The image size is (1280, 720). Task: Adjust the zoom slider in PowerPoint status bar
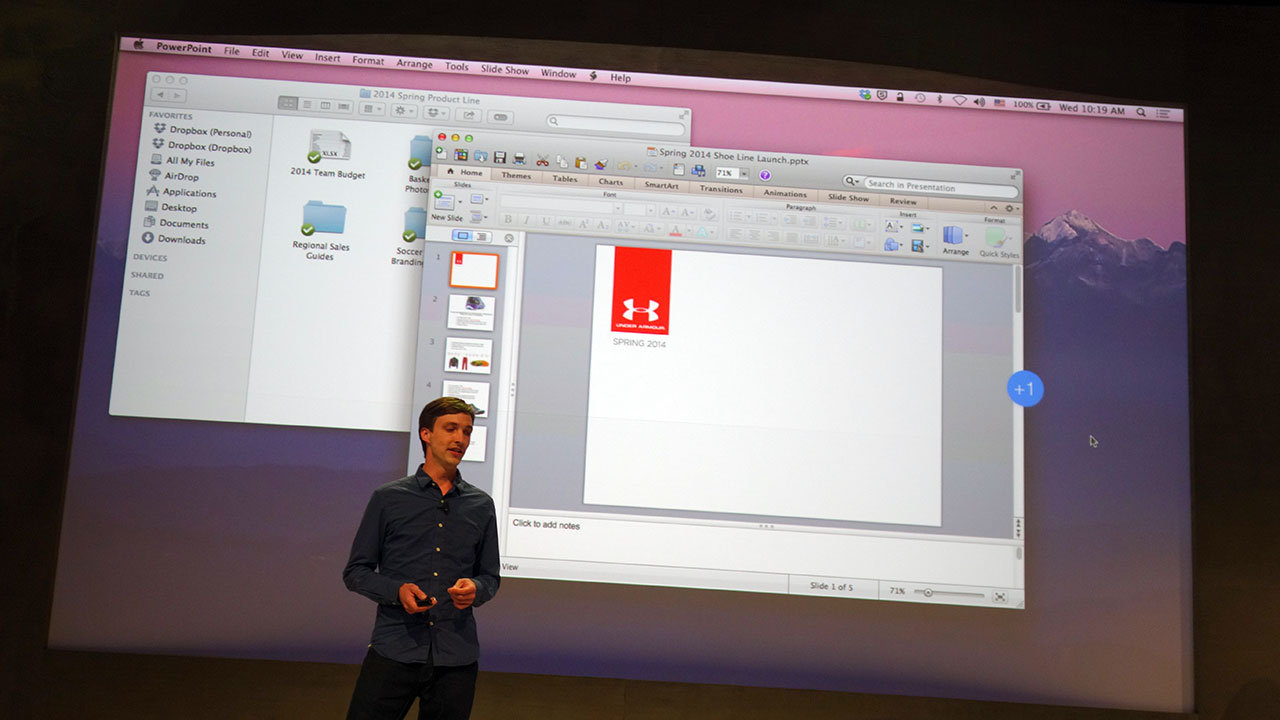click(949, 593)
